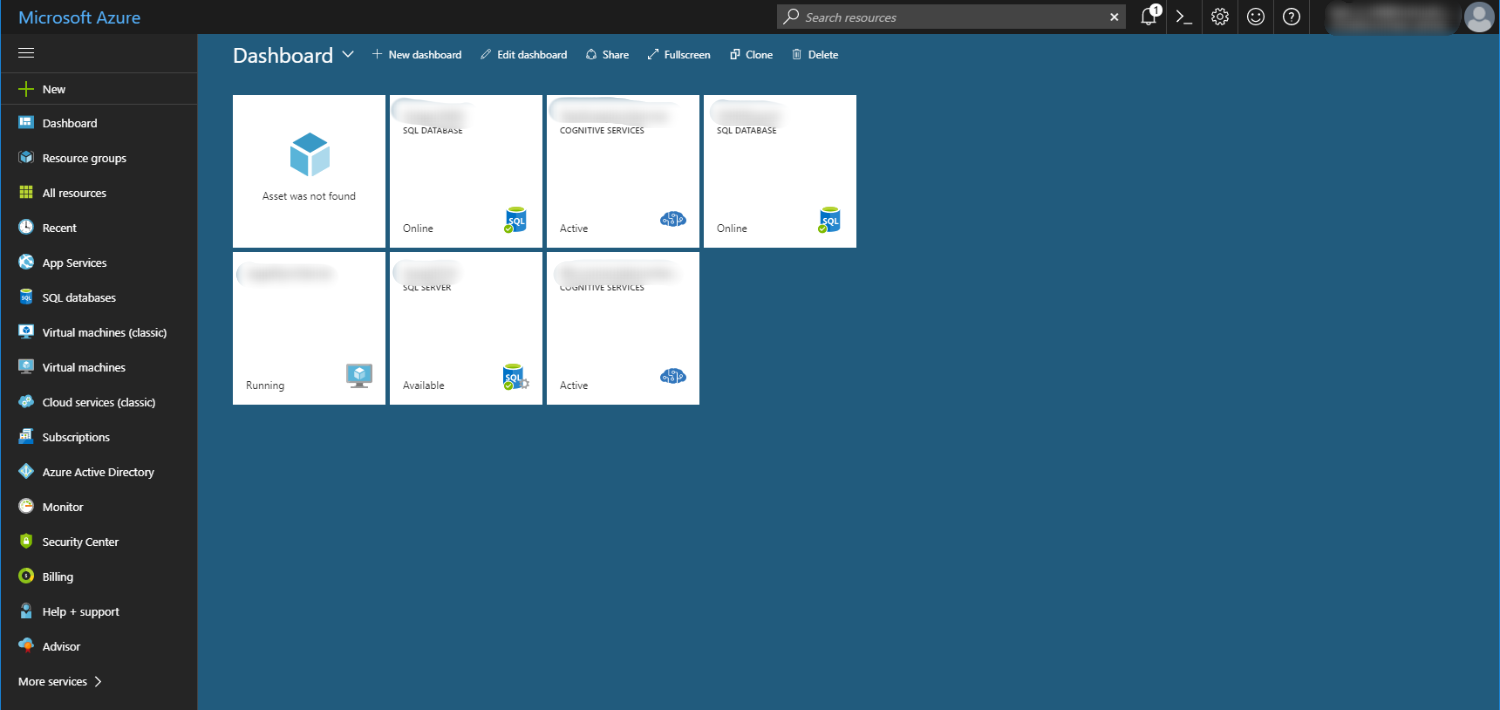Open Subscriptions in the sidebar
The width and height of the screenshot is (1500, 710).
tap(76, 437)
